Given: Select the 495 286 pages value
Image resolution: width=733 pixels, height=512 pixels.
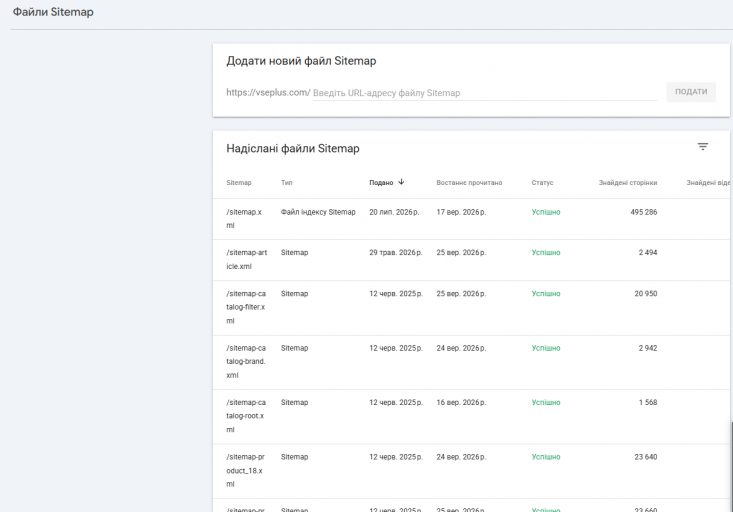Looking at the screenshot, I should click(x=644, y=212).
